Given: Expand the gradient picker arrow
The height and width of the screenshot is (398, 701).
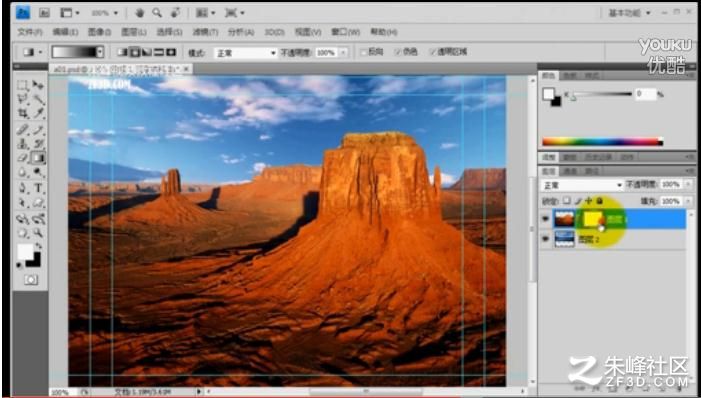Looking at the screenshot, I should coord(100,52).
